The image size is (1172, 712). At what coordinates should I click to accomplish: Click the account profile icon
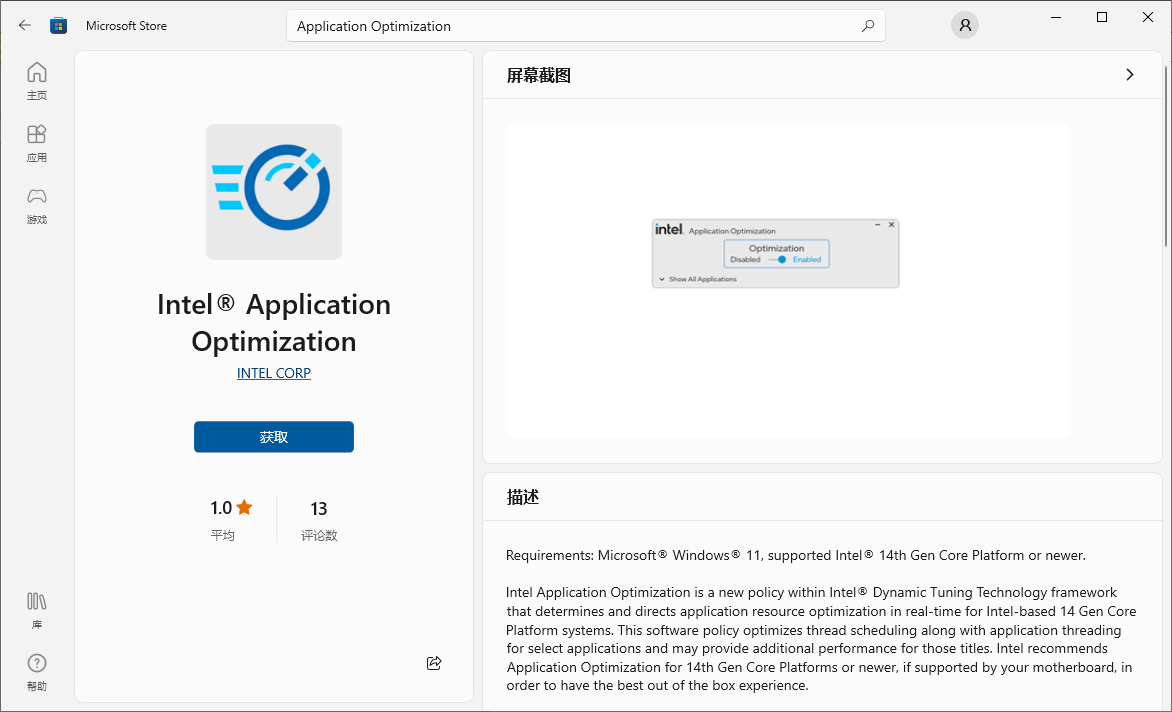(964, 25)
